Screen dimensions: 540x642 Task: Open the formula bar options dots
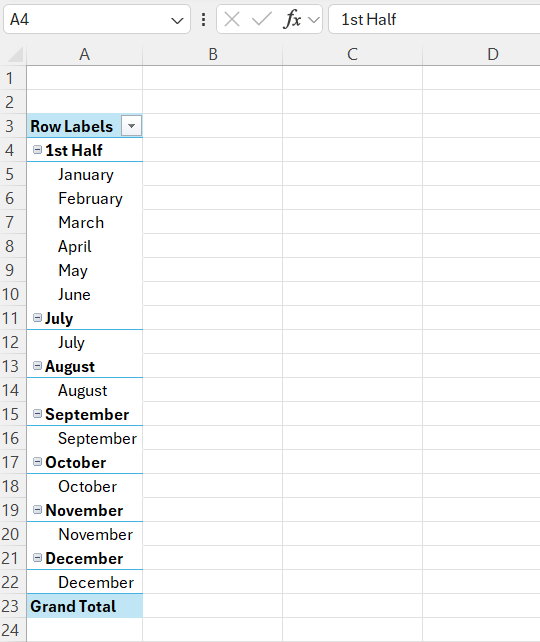pos(203,19)
